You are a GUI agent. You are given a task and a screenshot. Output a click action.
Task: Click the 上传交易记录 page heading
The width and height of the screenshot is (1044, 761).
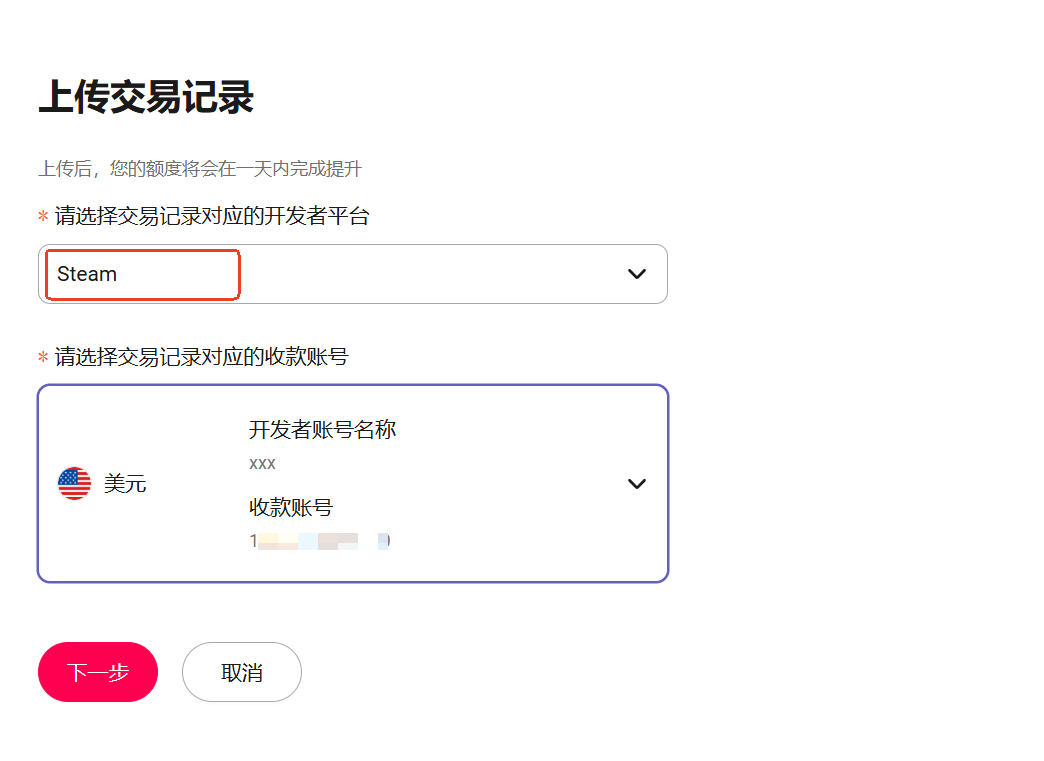(146, 98)
